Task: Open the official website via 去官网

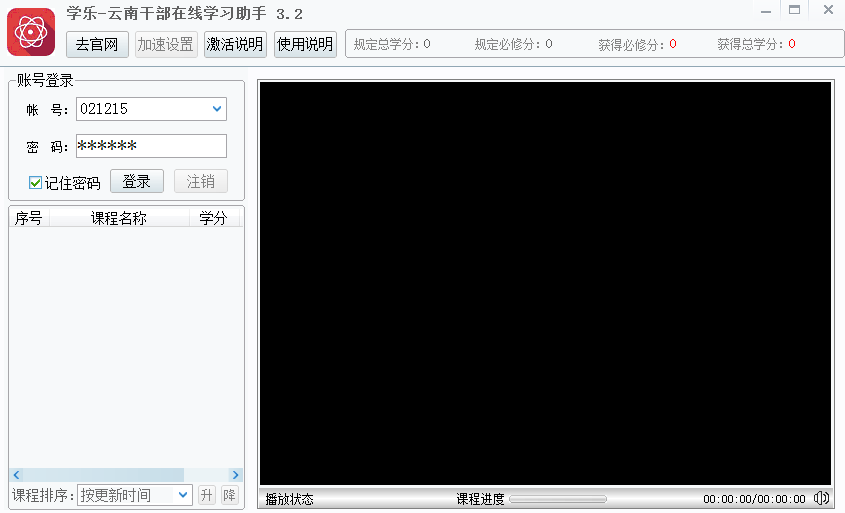Action: (x=97, y=44)
